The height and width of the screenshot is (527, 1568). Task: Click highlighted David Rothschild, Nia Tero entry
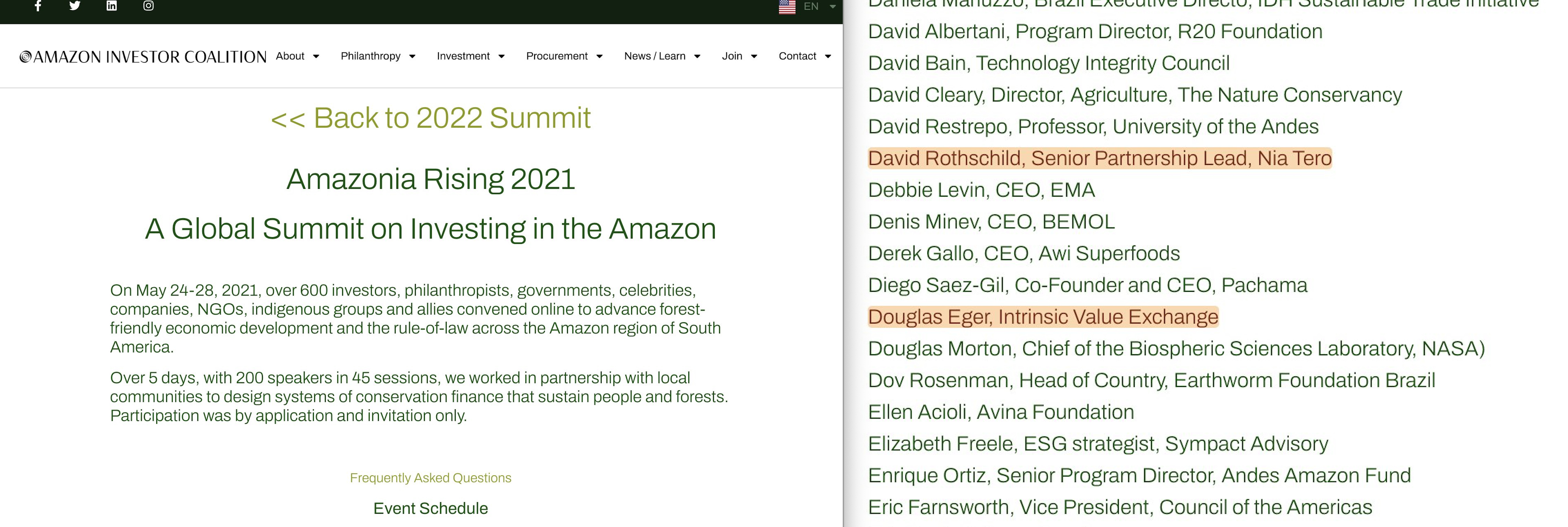(1100, 158)
